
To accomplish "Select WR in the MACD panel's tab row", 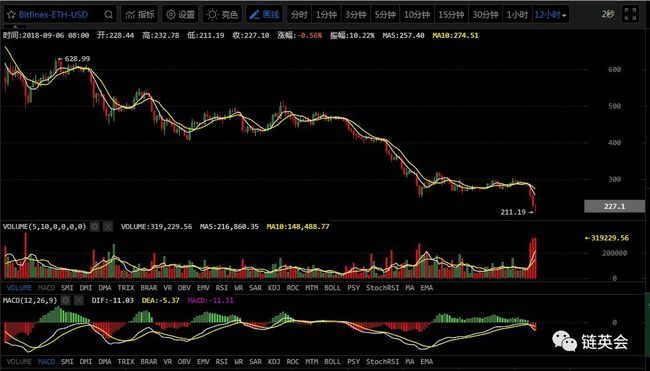I will (239, 361).
